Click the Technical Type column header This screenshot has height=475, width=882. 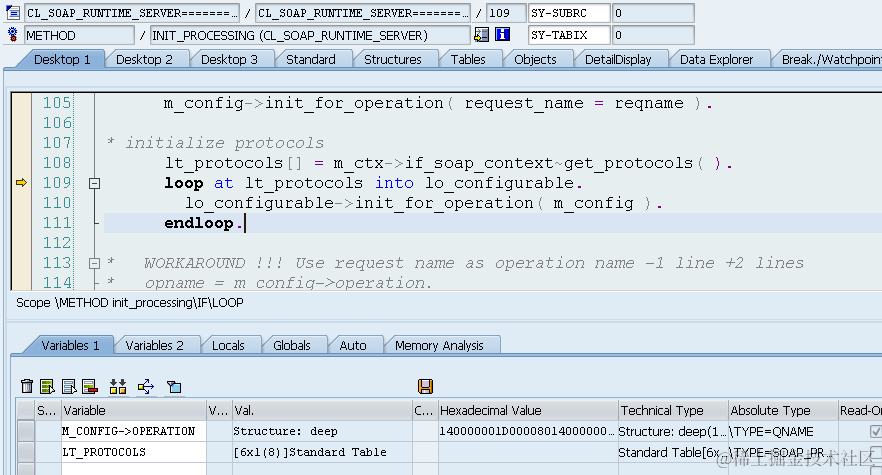pos(673,410)
